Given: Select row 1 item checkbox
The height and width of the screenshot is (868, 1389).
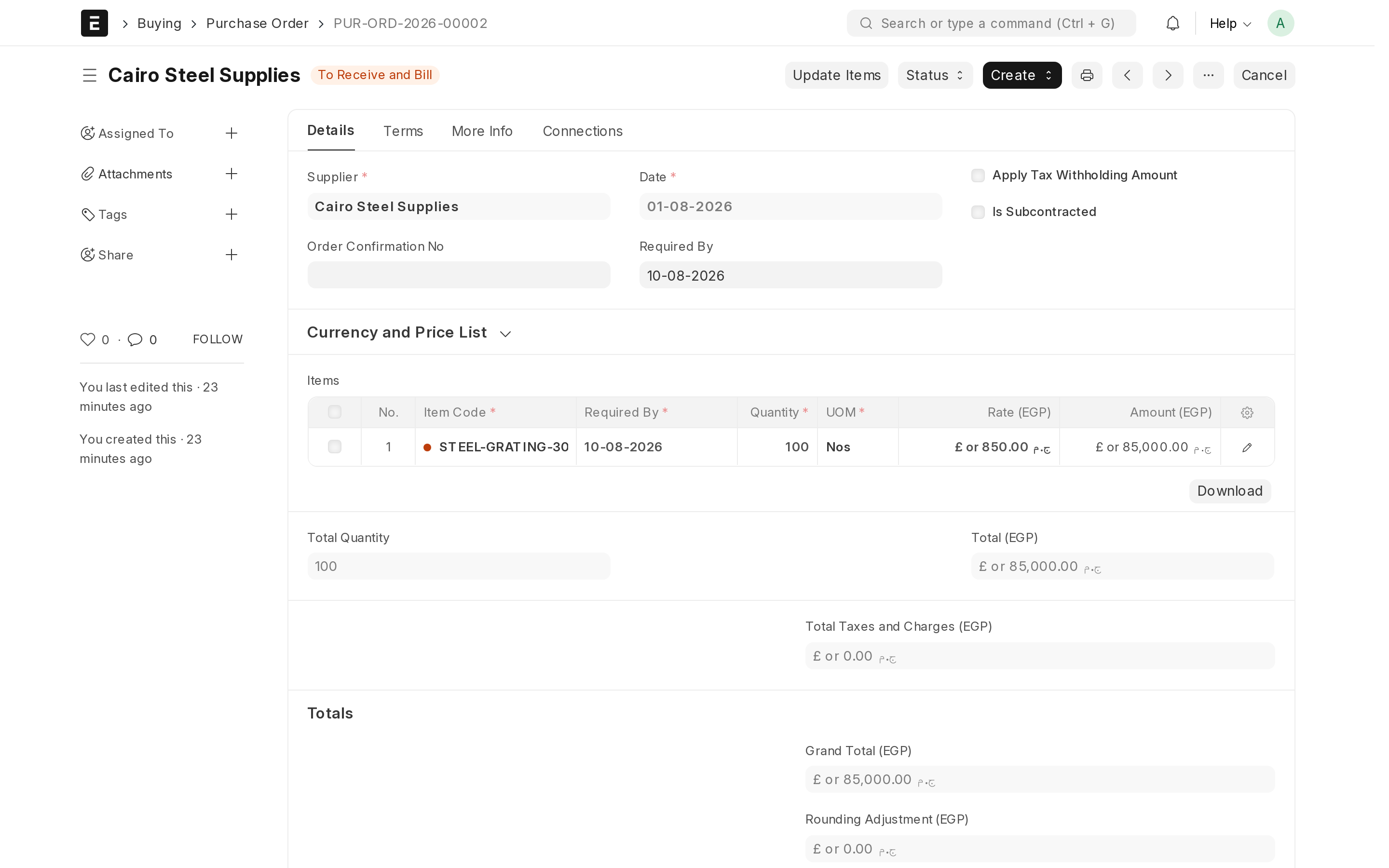Looking at the screenshot, I should point(335,447).
